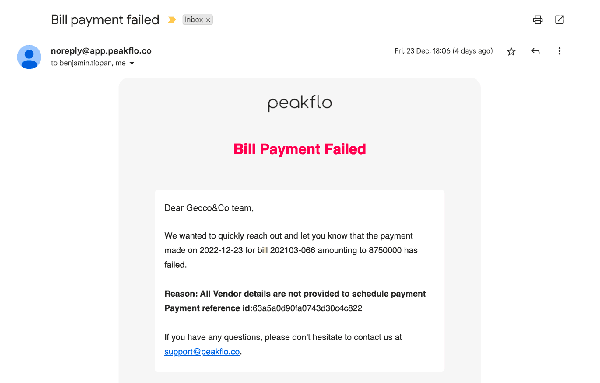This screenshot has height=383, width=600.
Task: Click the "Dear Gecco&Co team" greeting
Action: [209, 208]
